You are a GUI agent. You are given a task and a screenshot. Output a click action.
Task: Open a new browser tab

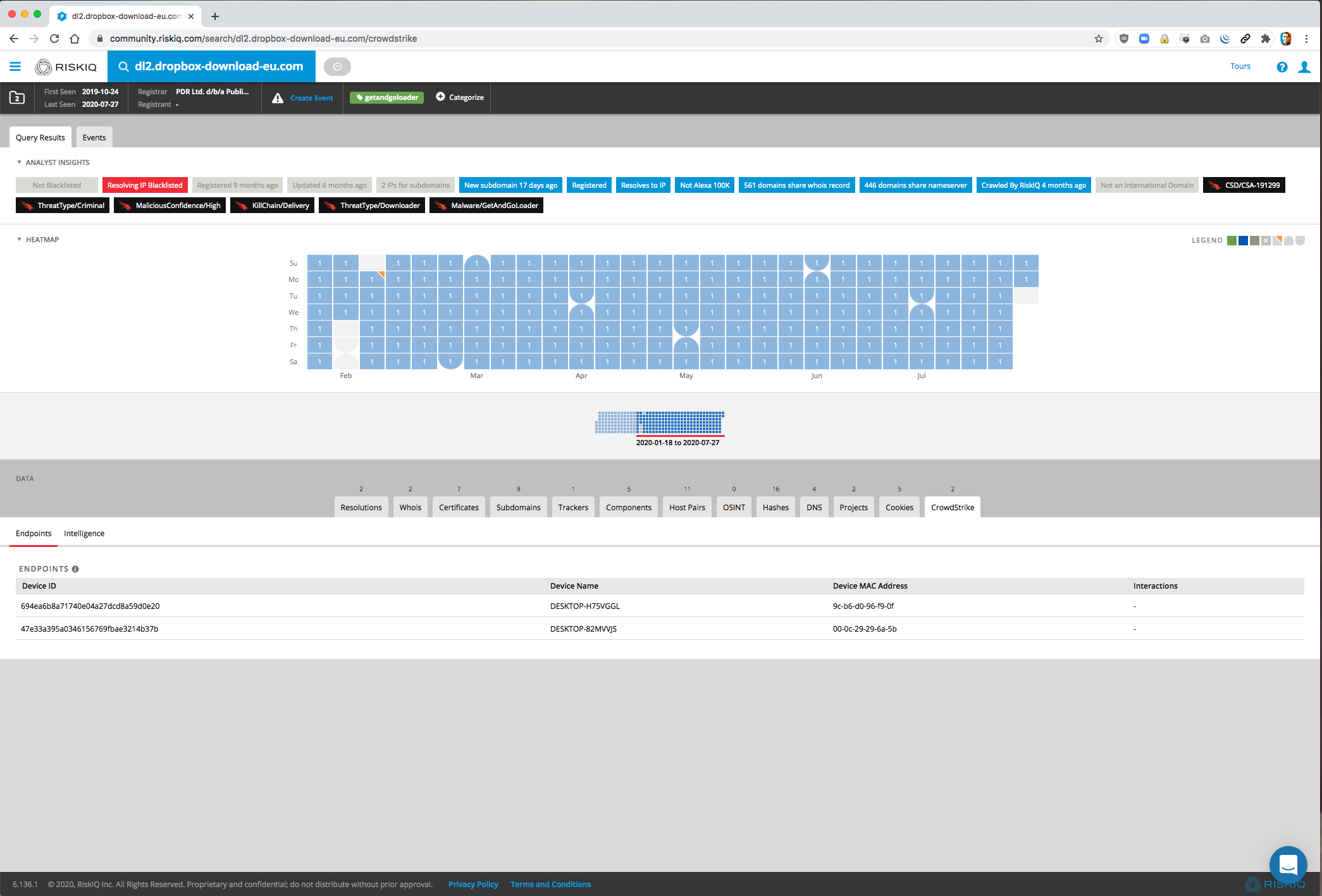pos(215,16)
